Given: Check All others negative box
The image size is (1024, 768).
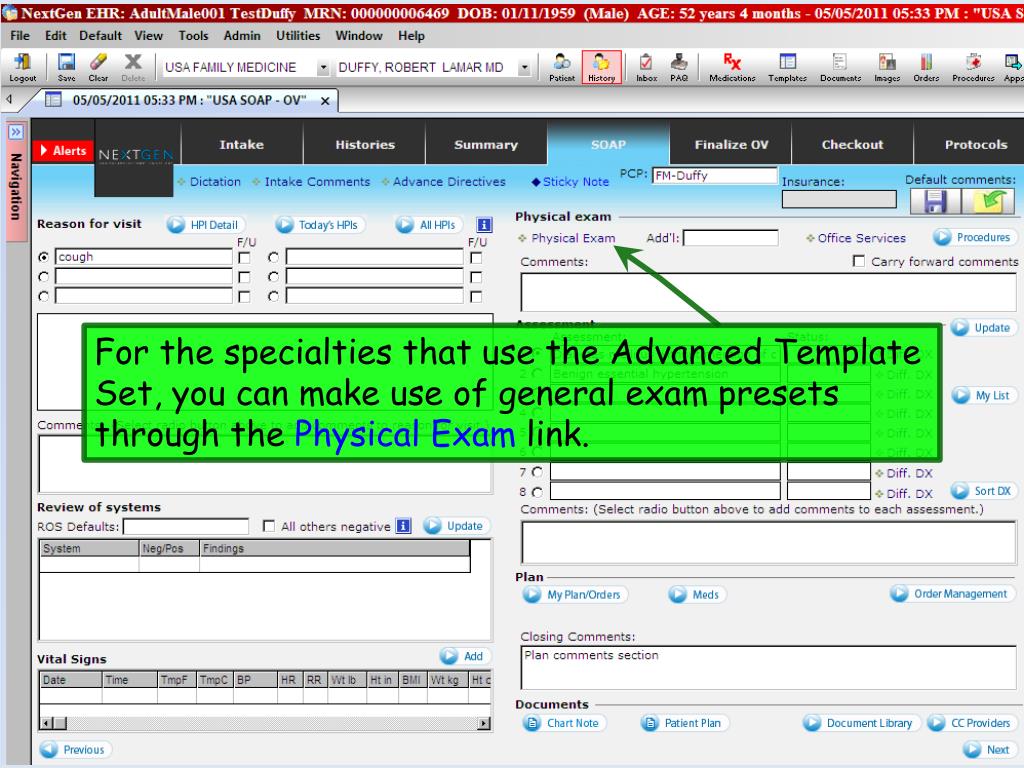Looking at the screenshot, I should [x=268, y=526].
